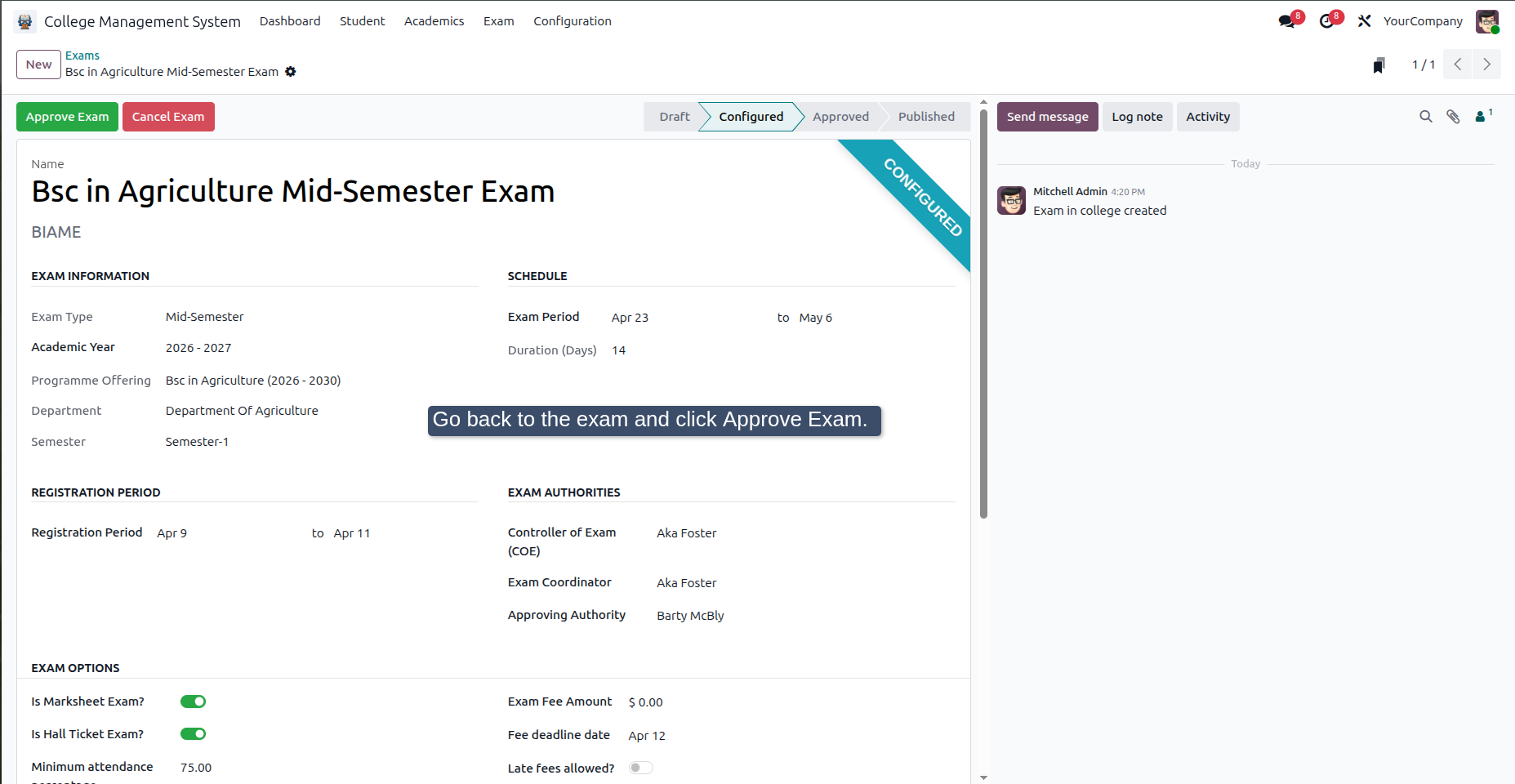Search messages with the magnifier icon
1515x784 pixels.
1426,117
